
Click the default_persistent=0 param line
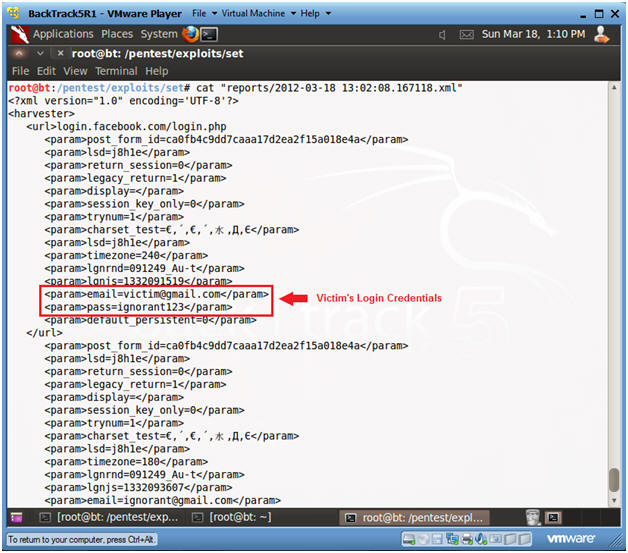(150, 320)
